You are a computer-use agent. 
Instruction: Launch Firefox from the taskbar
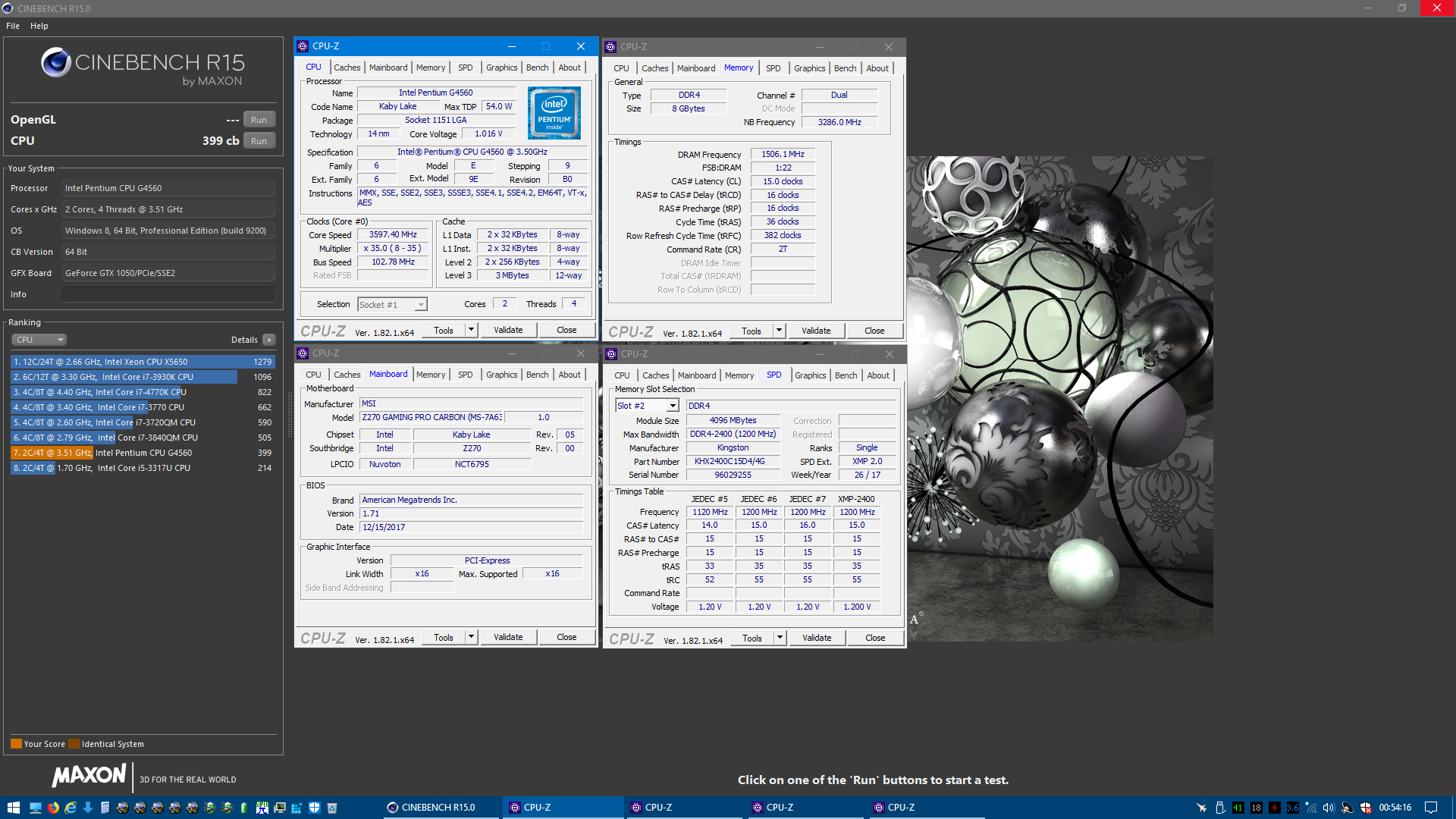(x=53, y=808)
